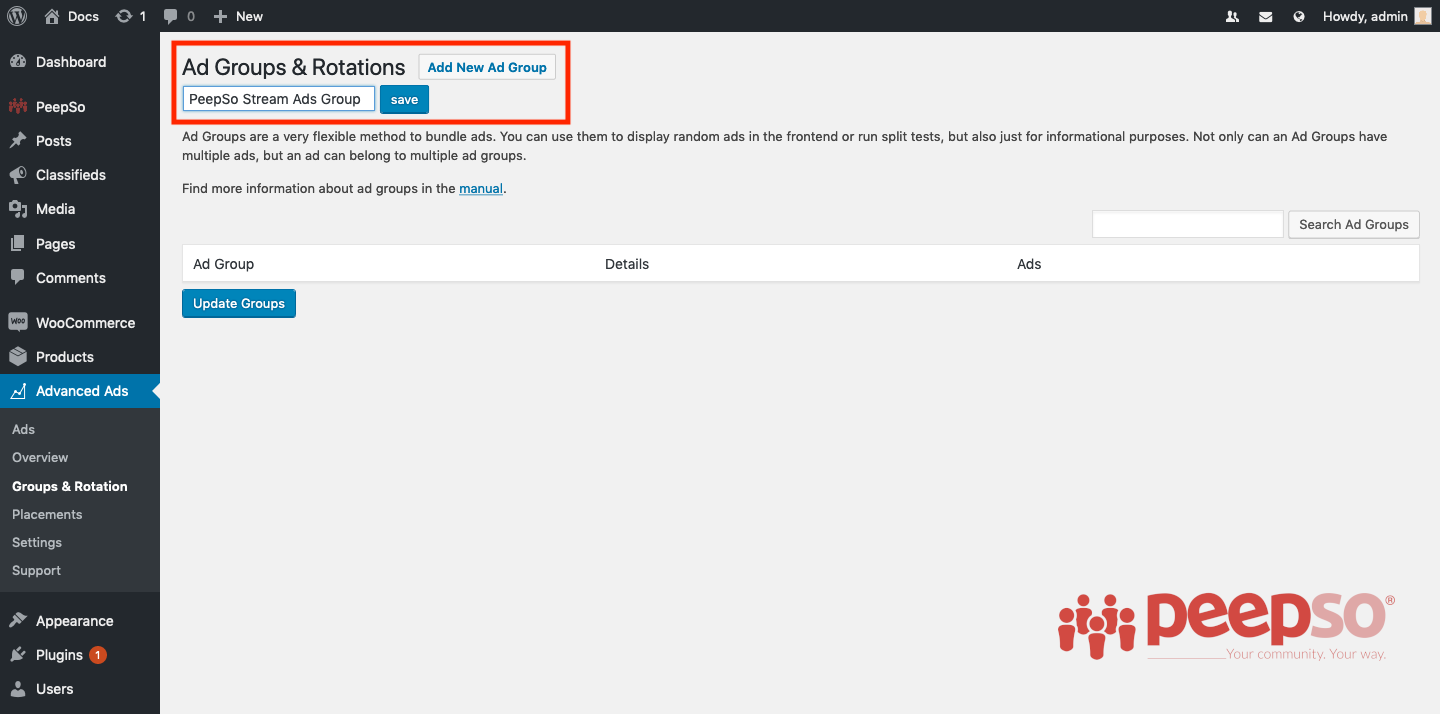Click the Advanced Ads chart icon
The width and height of the screenshot is (1440, 714).
18,391
